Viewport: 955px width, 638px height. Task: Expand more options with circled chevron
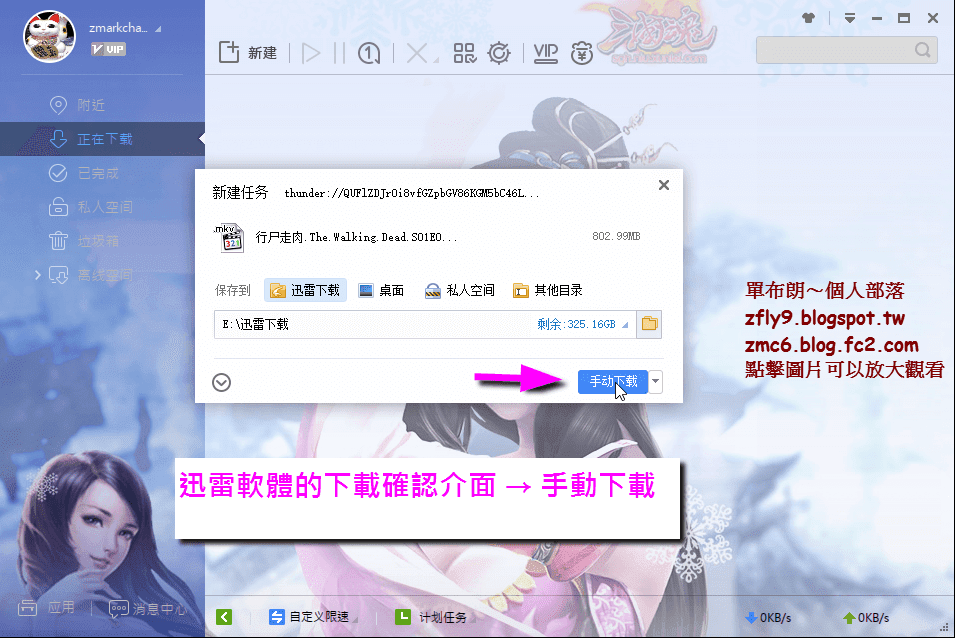tap(222, 382)
